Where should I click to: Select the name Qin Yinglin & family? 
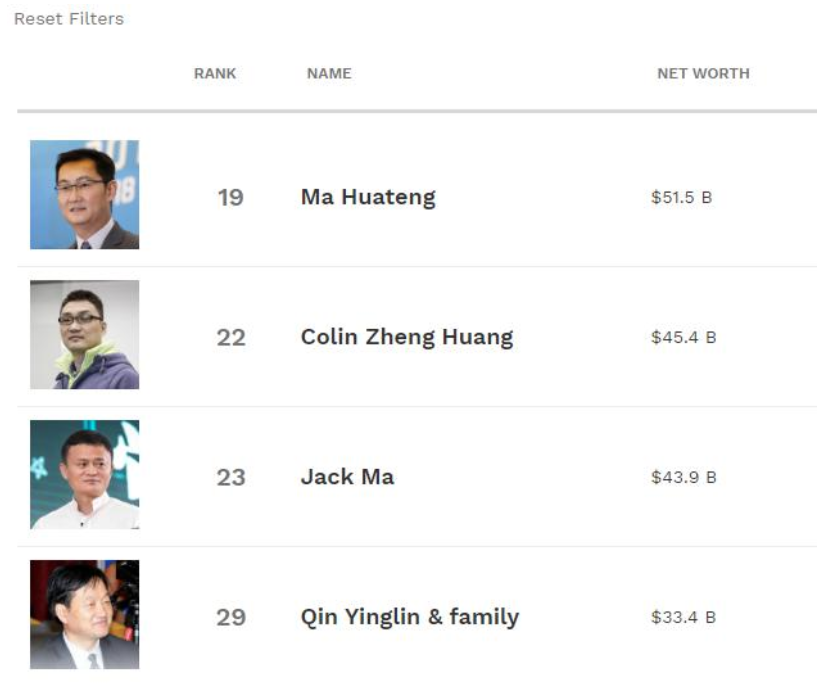tap(410, 617)
